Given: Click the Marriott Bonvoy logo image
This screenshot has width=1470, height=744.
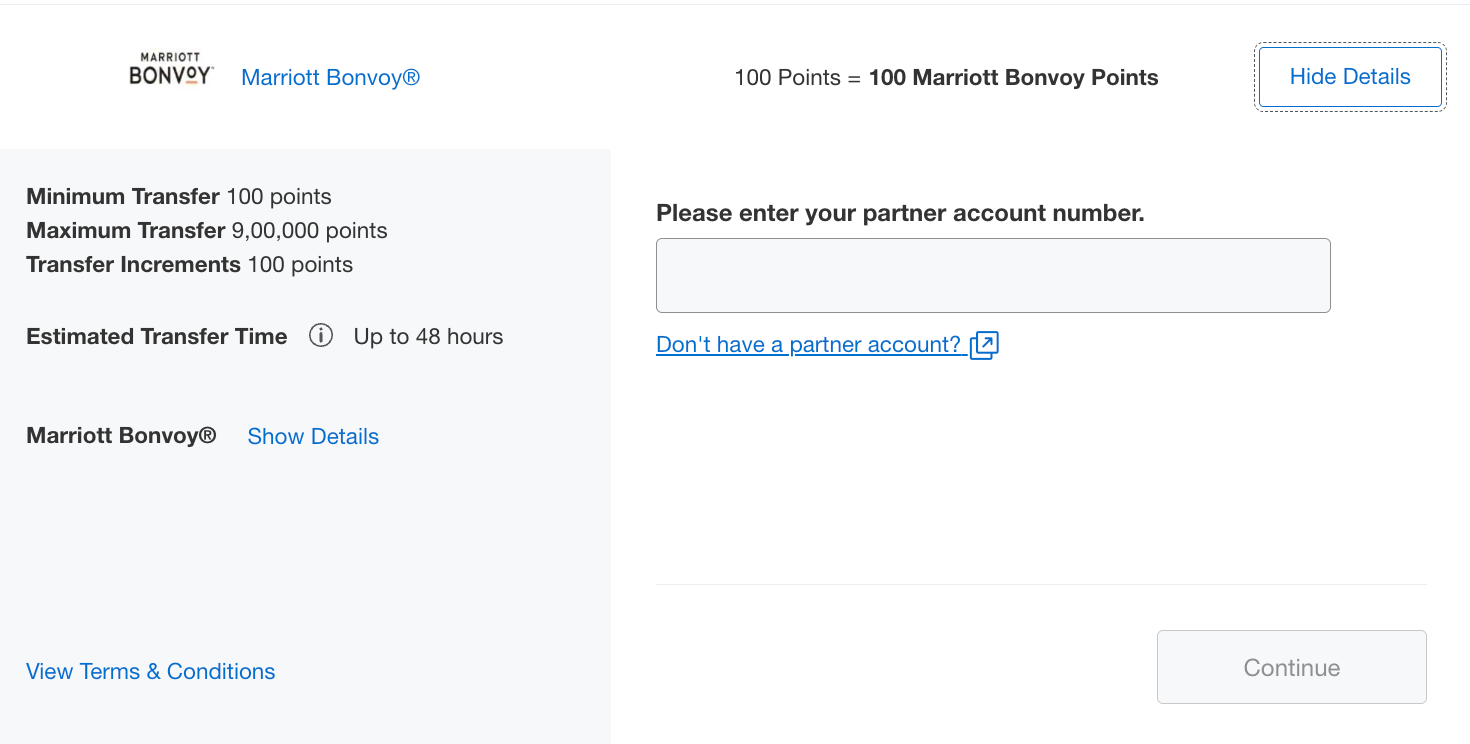Looking at the screenshot, I should 171,70.
